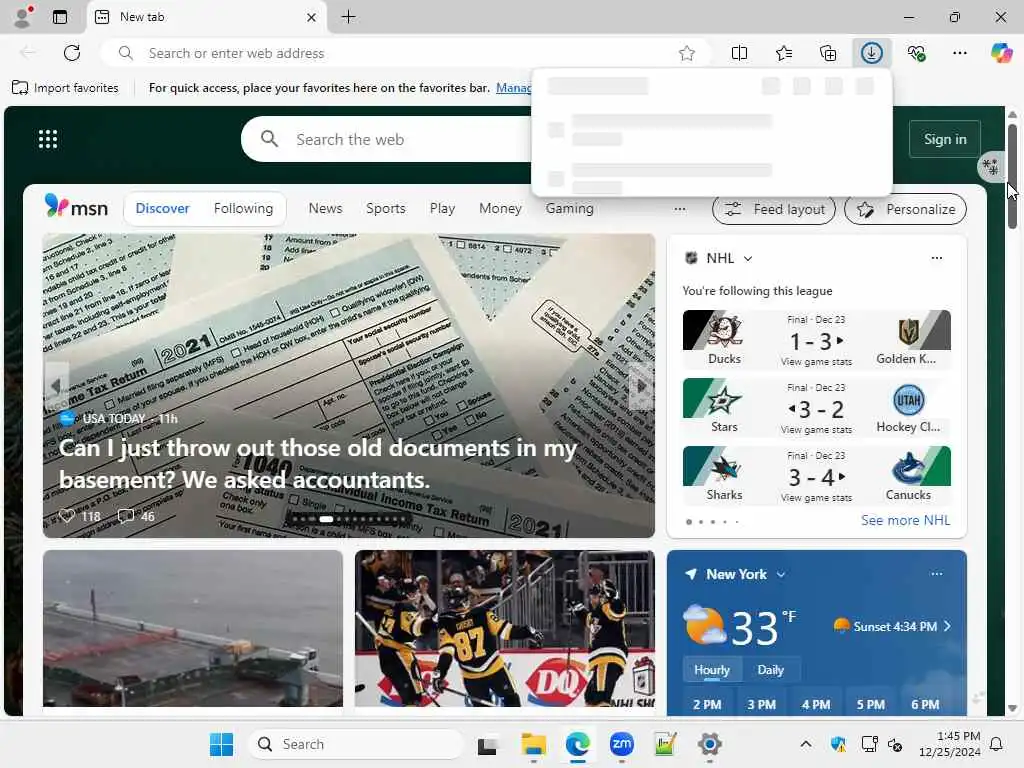Open the Favorites list icon
The image size is (1024, 768).
[x=784, y=53]
